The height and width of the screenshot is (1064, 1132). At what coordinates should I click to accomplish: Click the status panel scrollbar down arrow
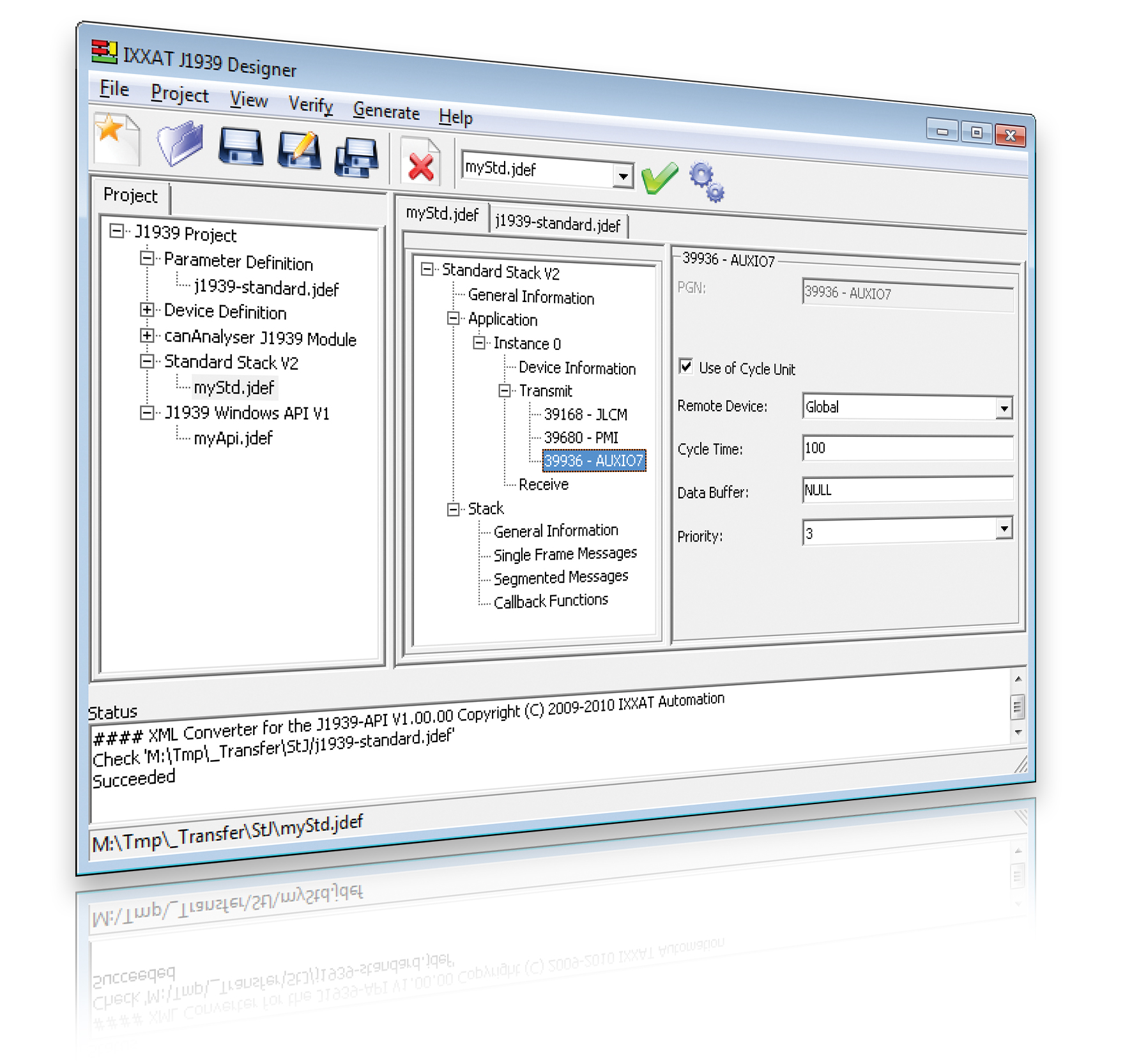[1018, 733]
